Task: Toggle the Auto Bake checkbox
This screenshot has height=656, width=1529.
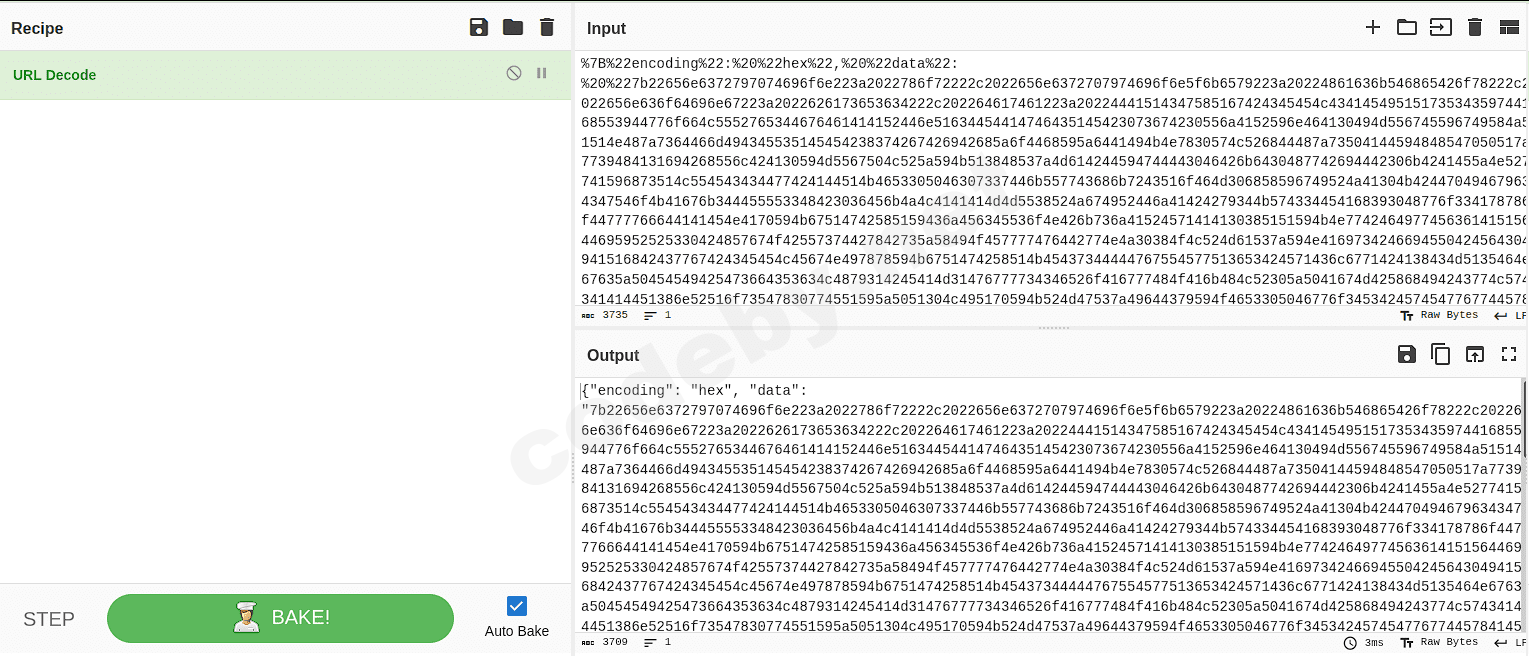Action: pos(516,606)
